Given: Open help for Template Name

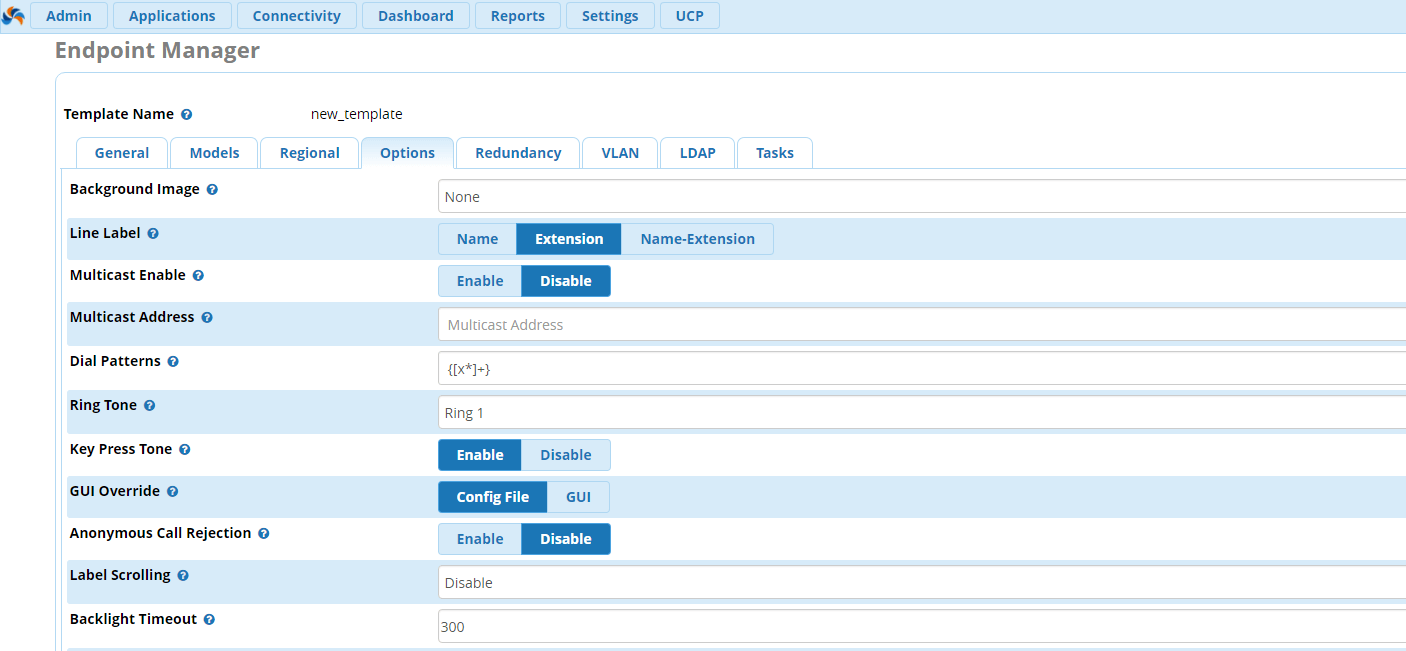Looking at the screenshot, I should (x=187, y=115).
